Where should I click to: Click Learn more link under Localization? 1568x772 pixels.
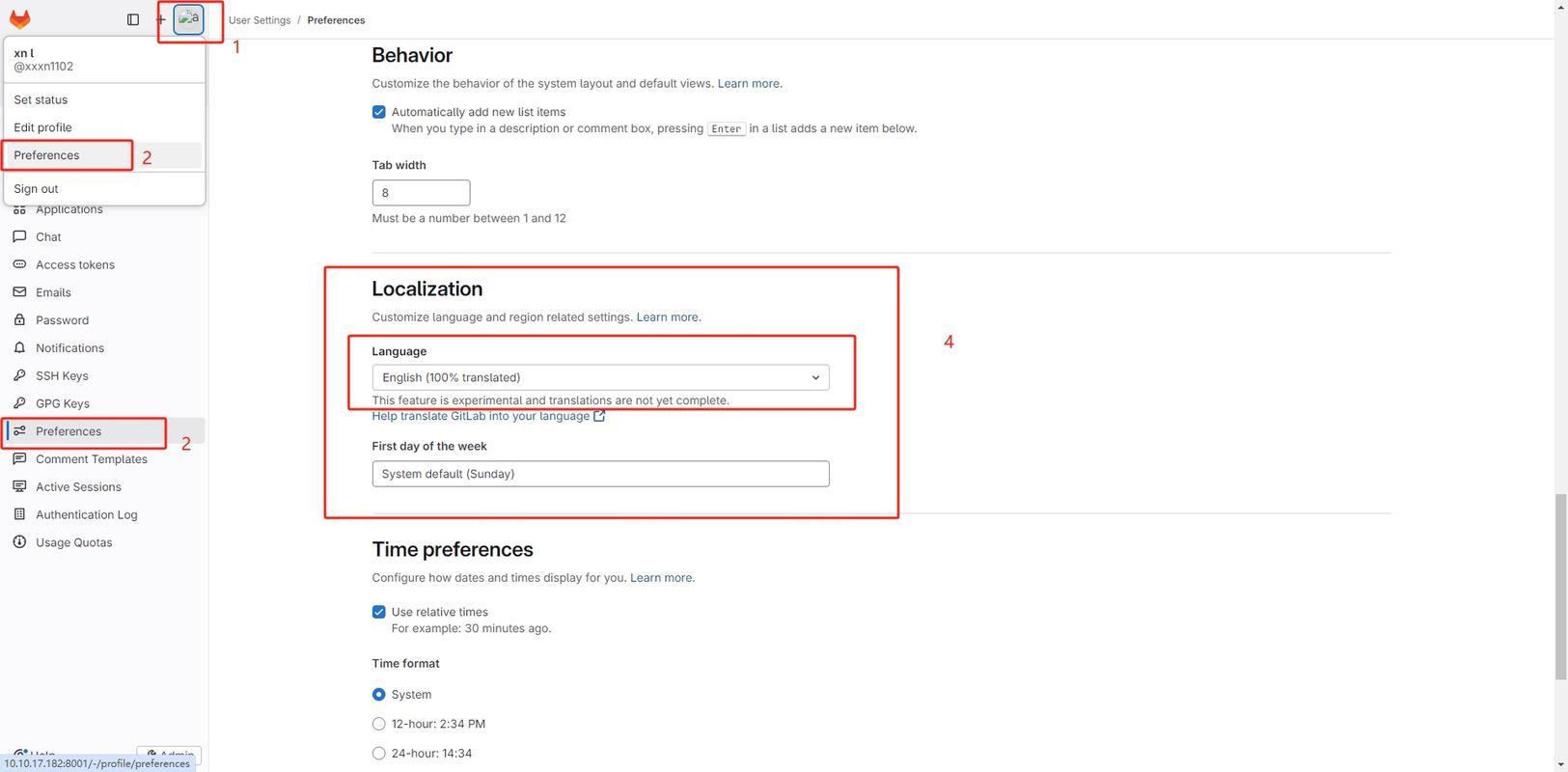click(x=668, y=317)
